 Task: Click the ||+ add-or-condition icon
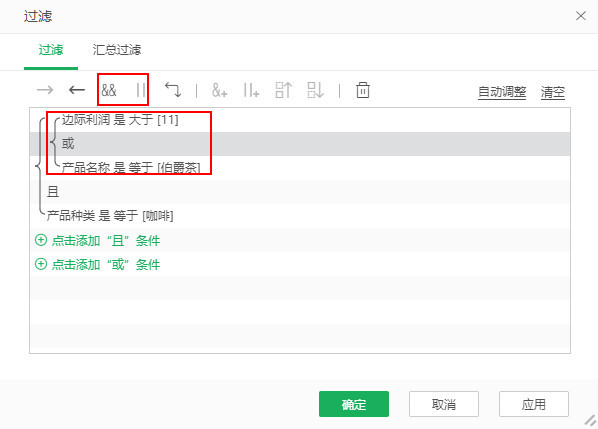(x=251, y=91)
